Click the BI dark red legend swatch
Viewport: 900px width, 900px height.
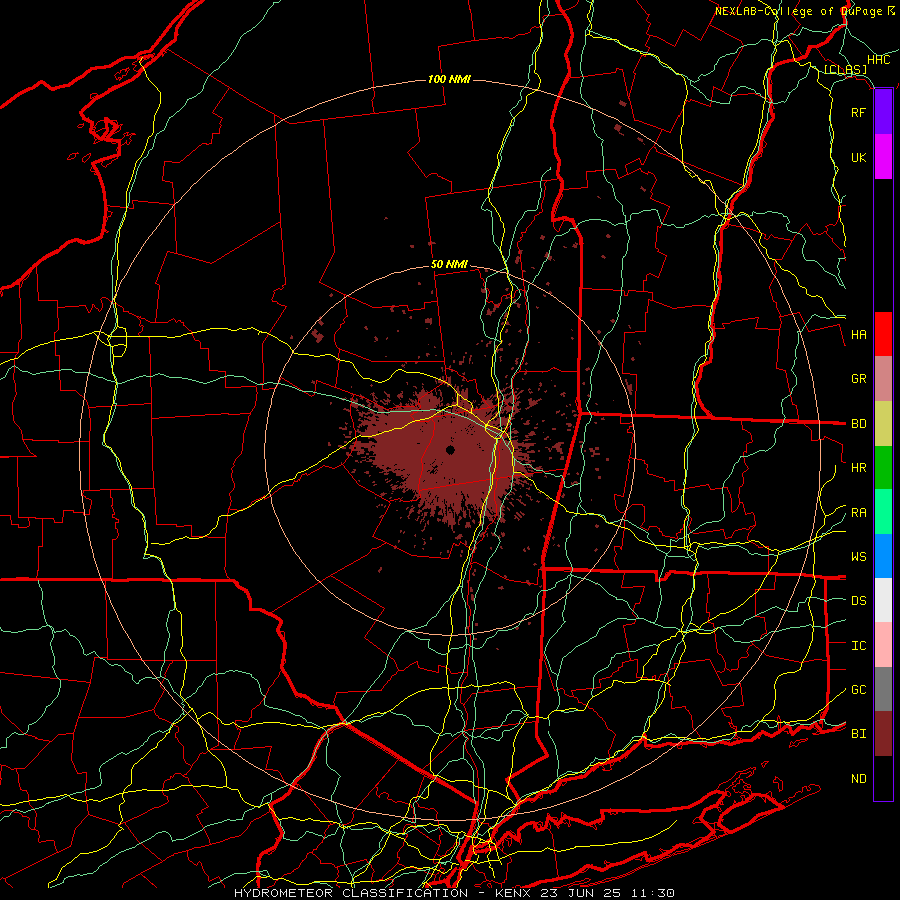883,734
